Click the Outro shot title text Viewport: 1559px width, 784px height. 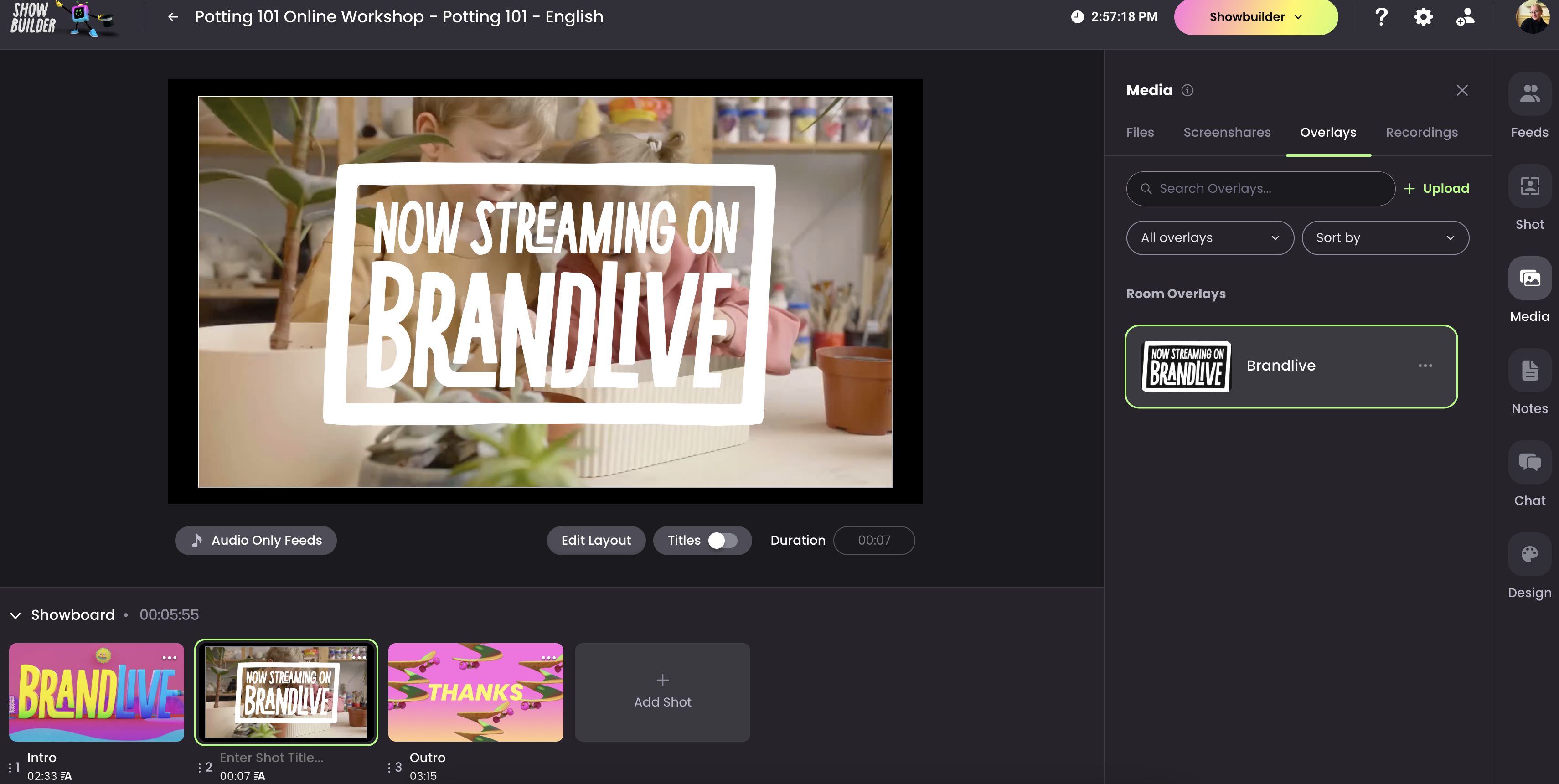pos(427,758)
